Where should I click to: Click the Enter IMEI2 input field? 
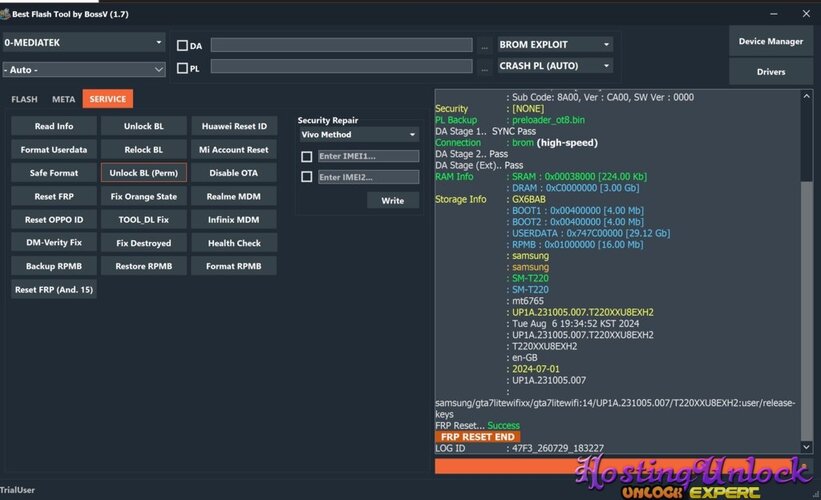369,177
